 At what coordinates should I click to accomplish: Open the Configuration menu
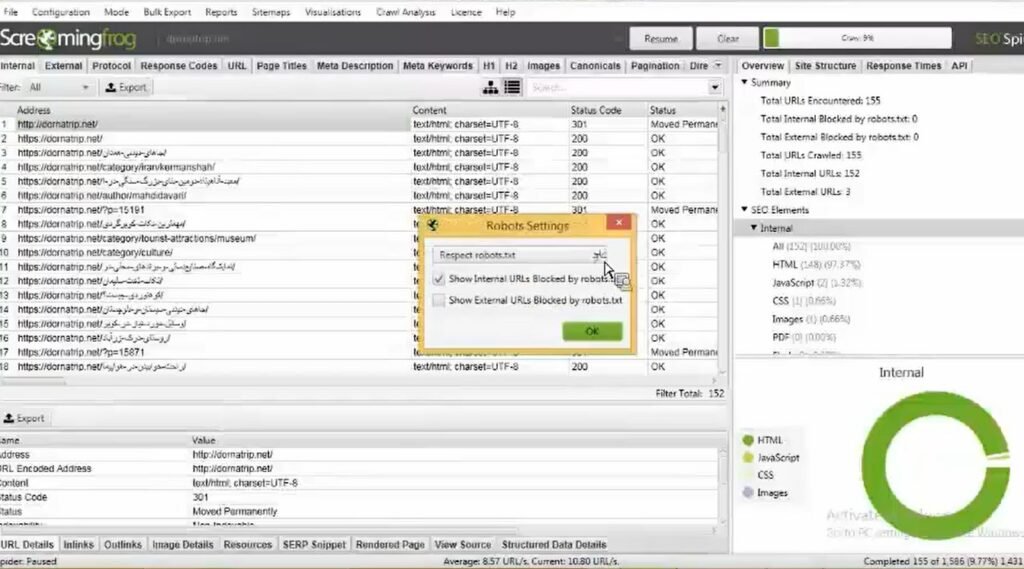(x=61, y=12)
